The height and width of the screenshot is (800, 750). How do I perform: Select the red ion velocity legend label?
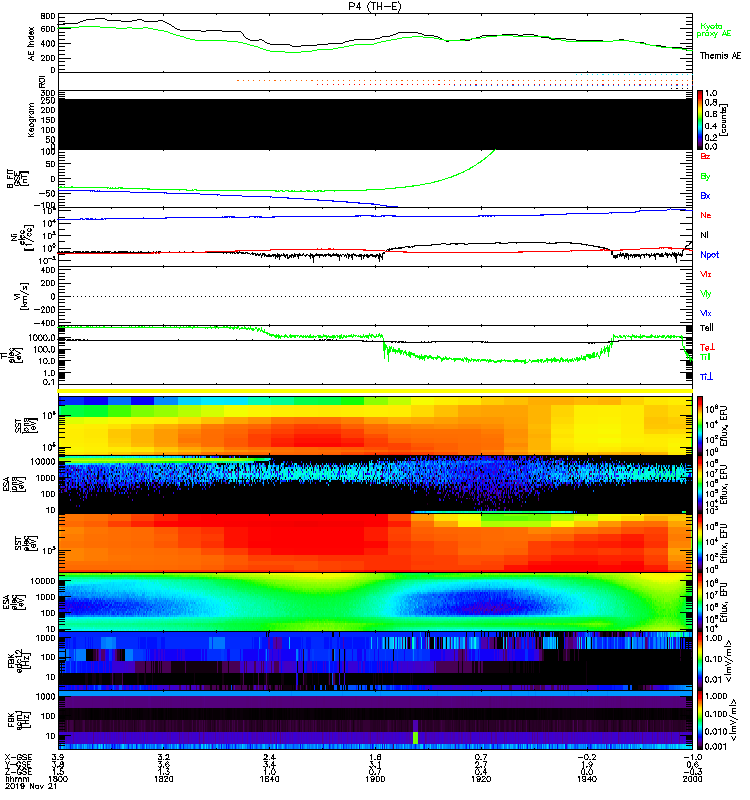point(705,274)
